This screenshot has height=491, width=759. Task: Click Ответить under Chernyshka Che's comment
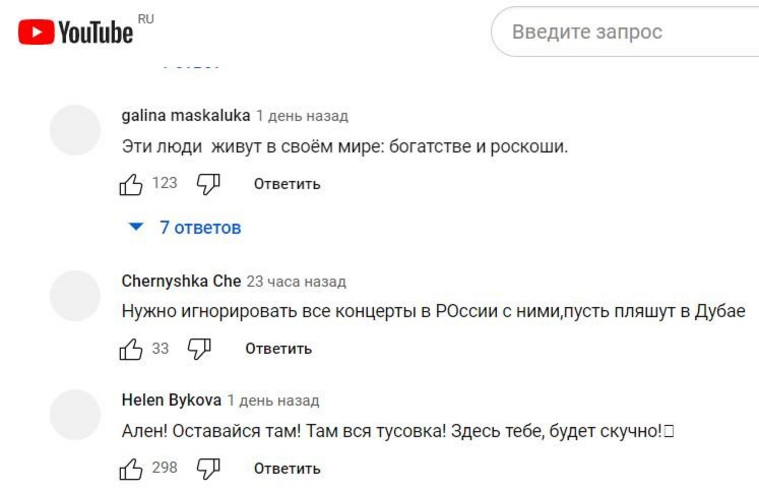(x=278, y=349)
